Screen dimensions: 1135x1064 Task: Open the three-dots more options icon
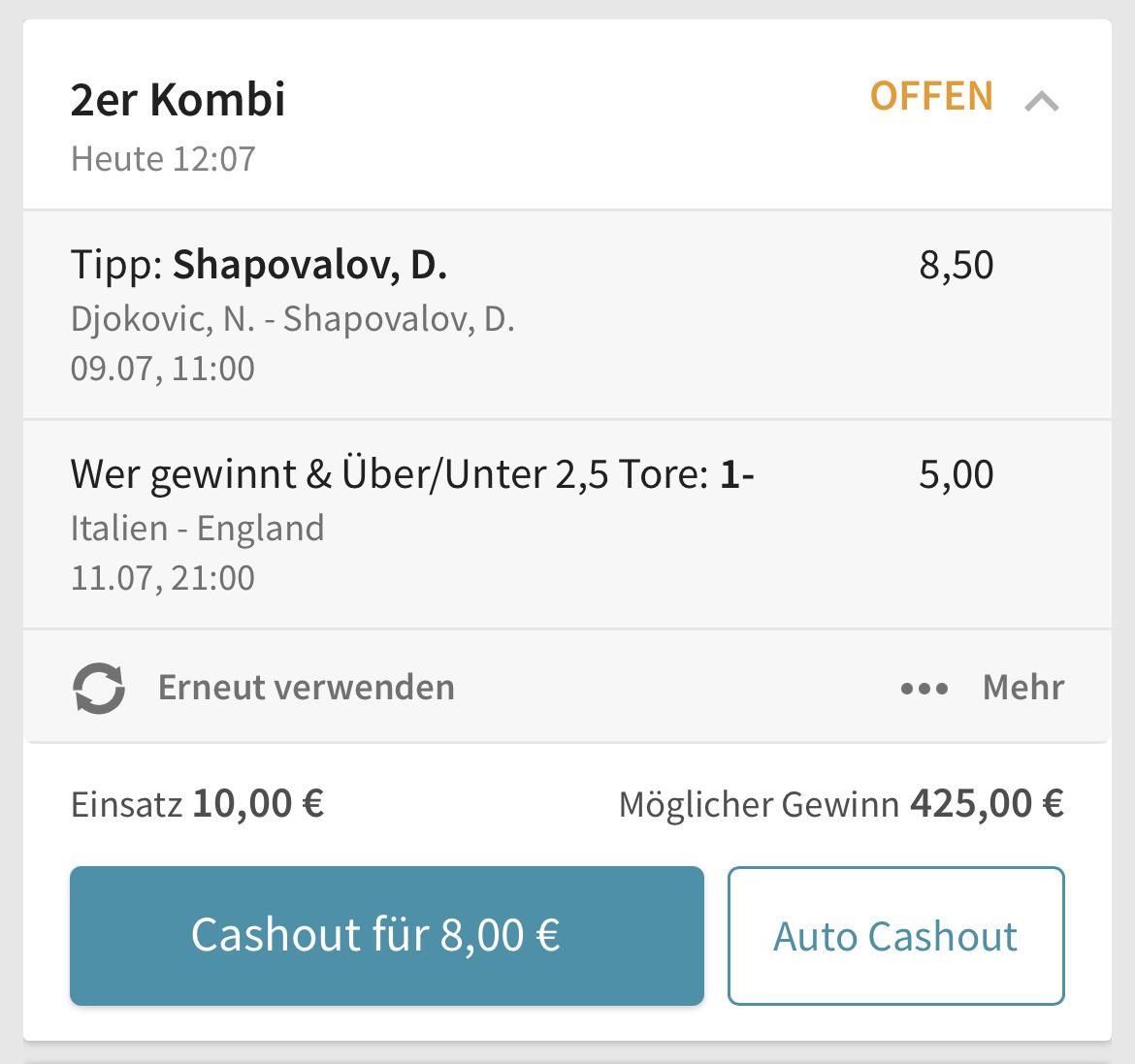pos(924,689)
